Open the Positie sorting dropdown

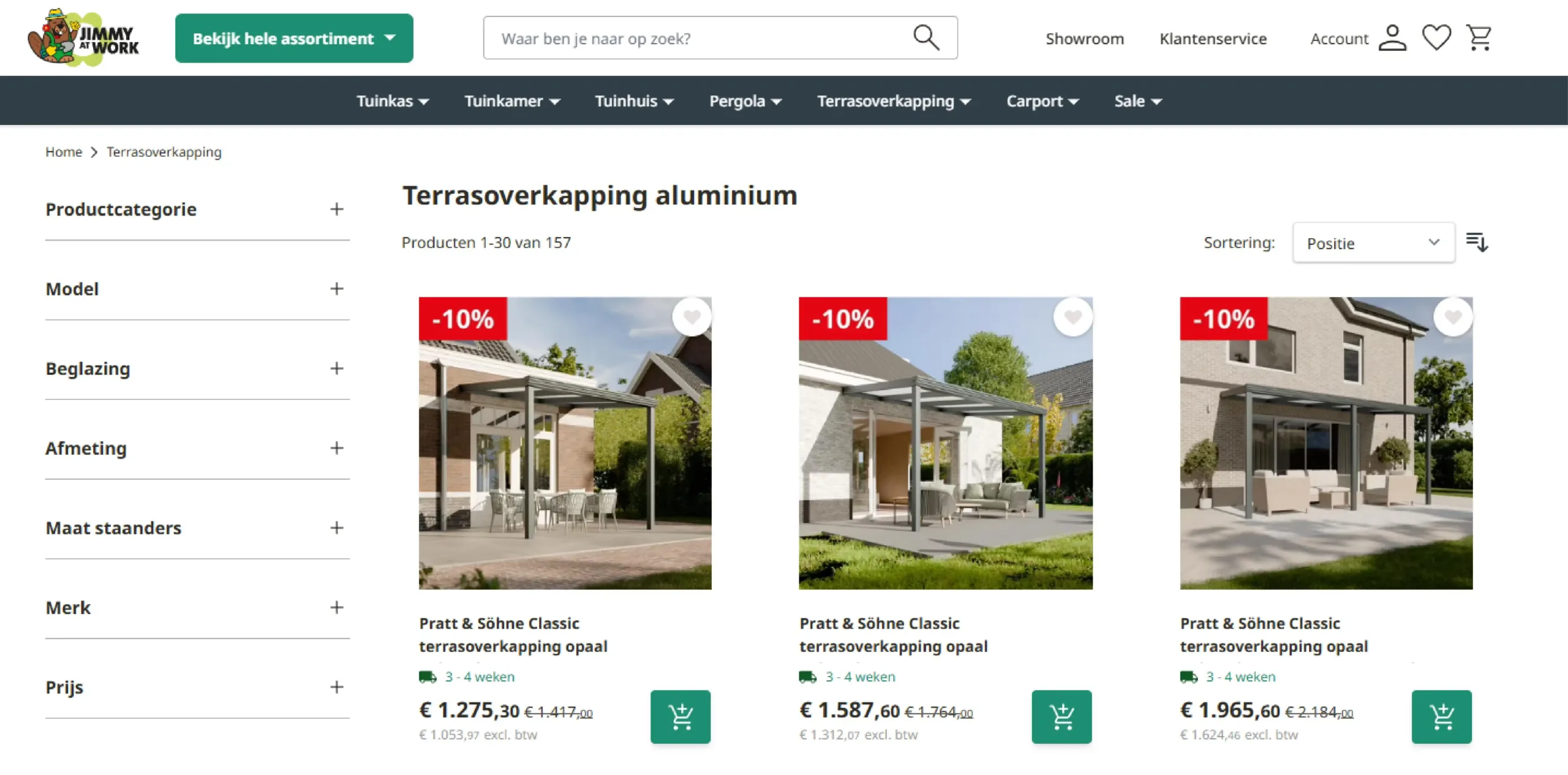click(x=1374, y=243)
